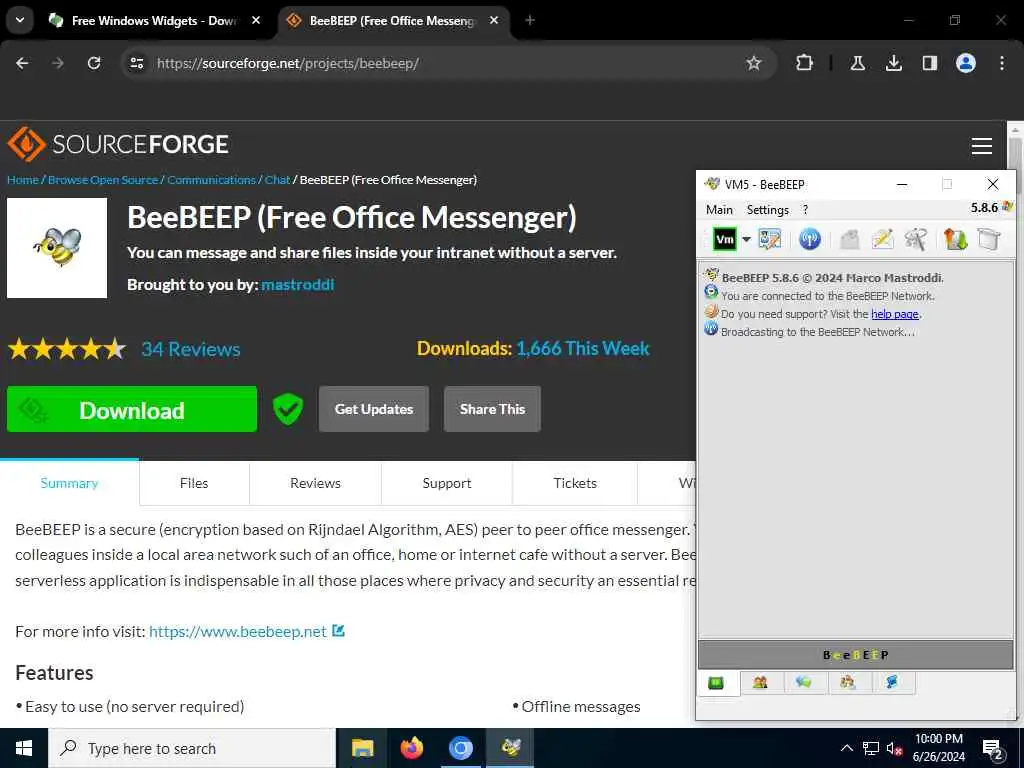
Task: Switch to the users tab in BeeBEEP
Action: (x=760, y=682)
